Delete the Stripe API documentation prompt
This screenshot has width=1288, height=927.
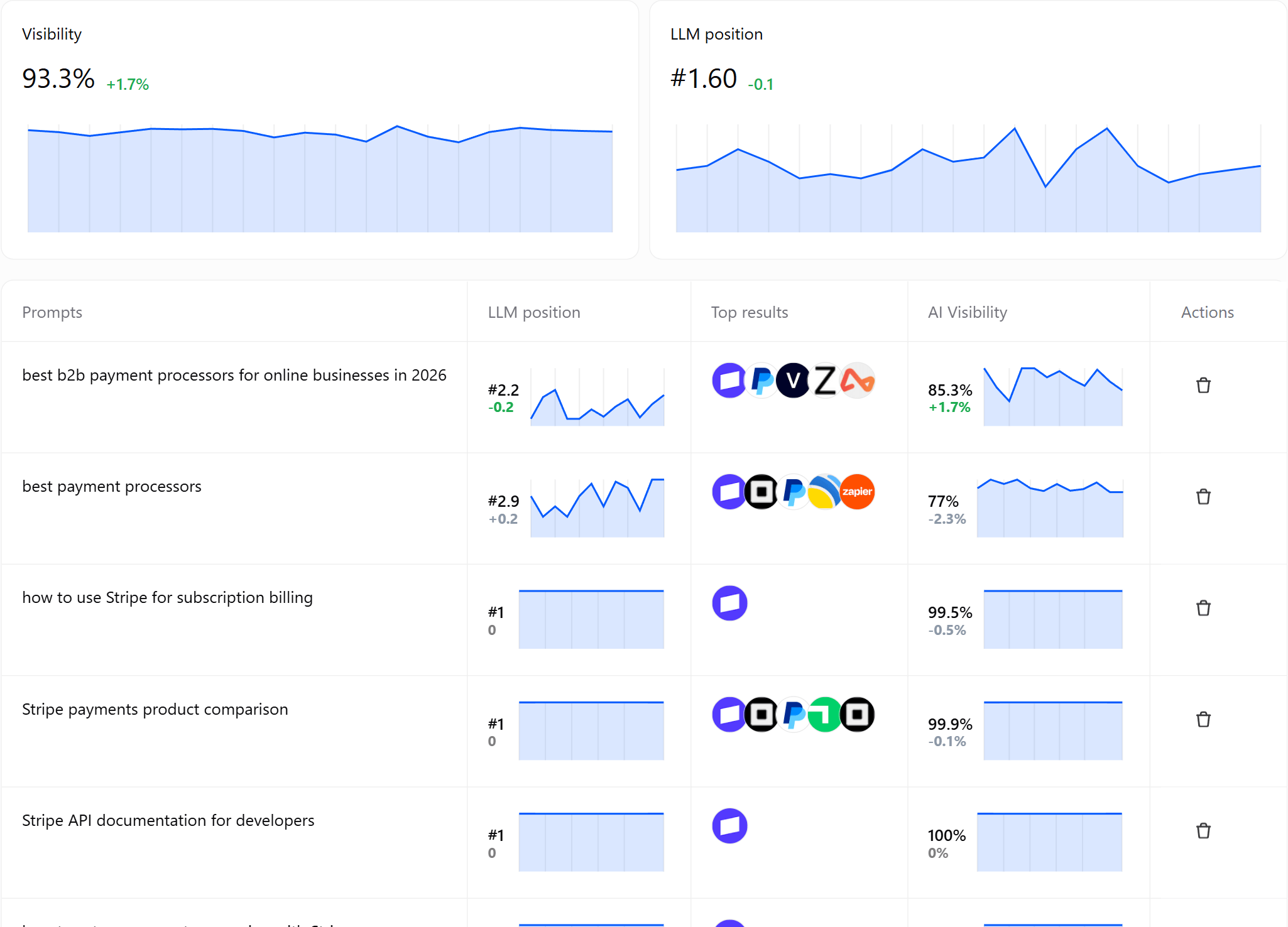(1203, 831)
